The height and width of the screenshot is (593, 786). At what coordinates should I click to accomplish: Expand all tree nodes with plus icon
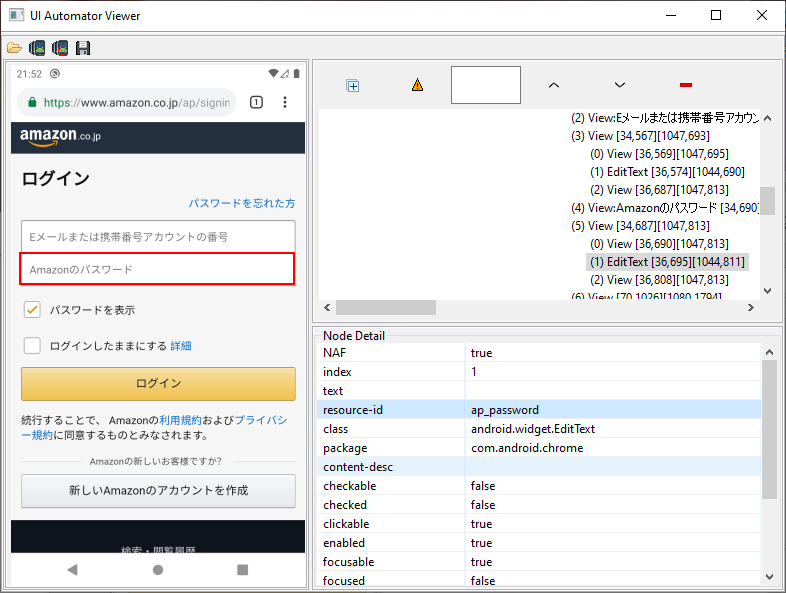click(353, 86)
